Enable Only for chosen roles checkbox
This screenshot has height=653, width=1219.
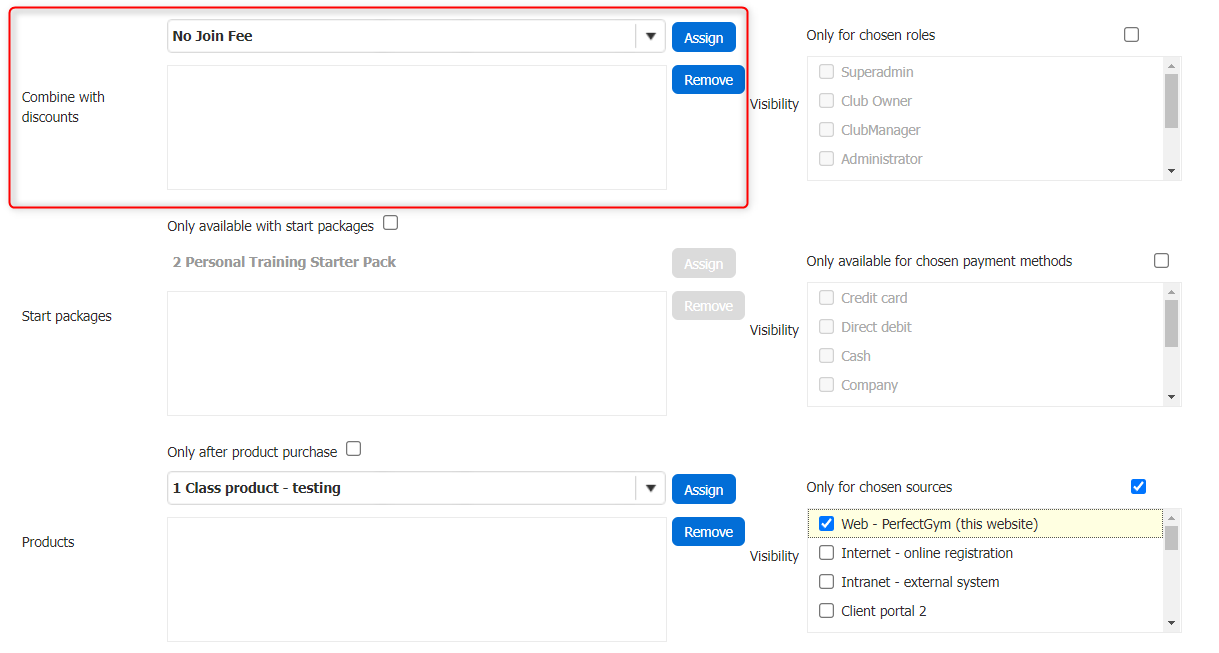pyautogui.click(x=1131, y=35)
